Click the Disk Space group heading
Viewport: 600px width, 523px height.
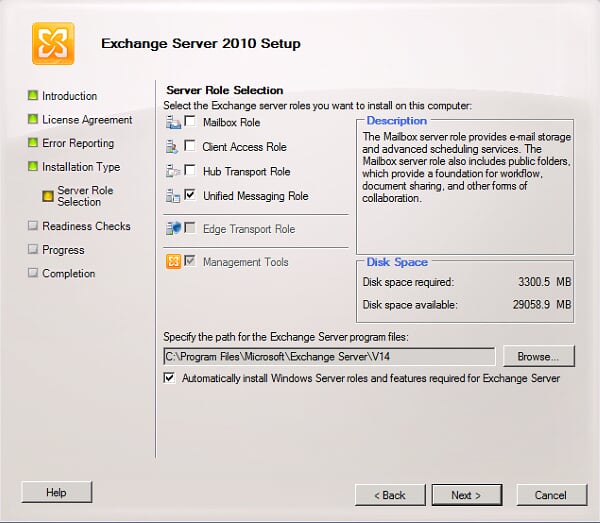coord(397,262)
